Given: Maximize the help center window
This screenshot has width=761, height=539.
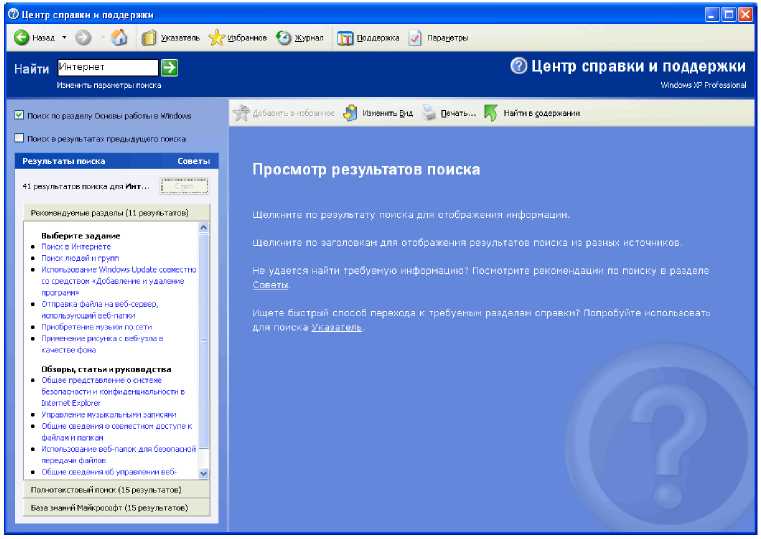Looking at the screenshot, I should pyautogui.click(x=728, y=15).
